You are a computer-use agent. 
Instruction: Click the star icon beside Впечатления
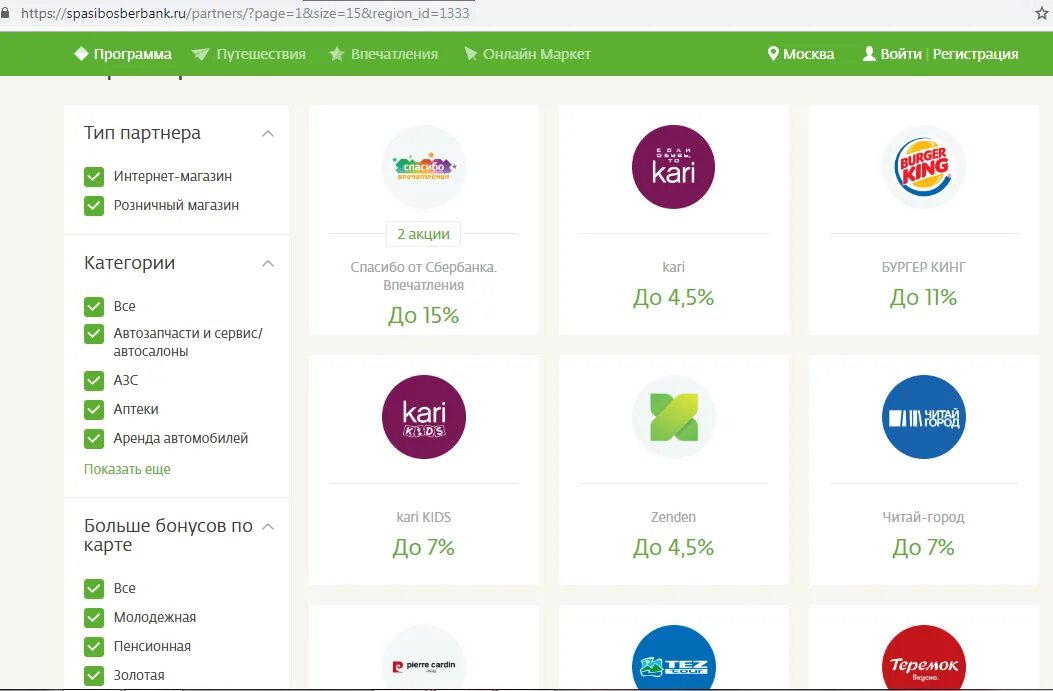pyautogui.click(x=336, y=54)
